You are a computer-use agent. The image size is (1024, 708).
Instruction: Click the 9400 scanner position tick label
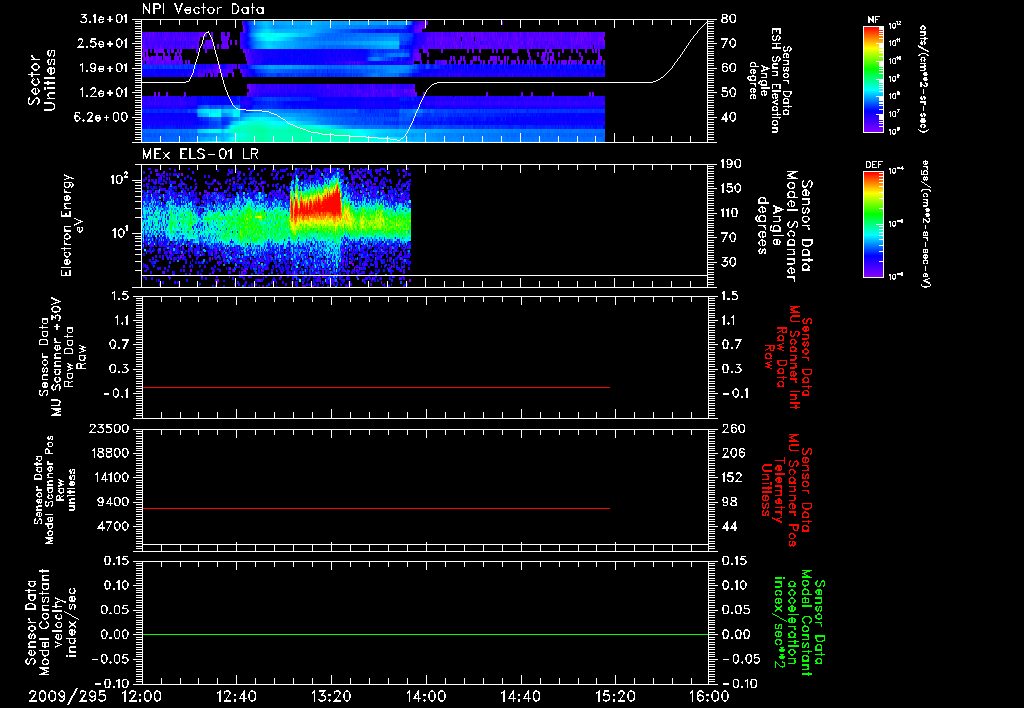click(x=113, y=502)
